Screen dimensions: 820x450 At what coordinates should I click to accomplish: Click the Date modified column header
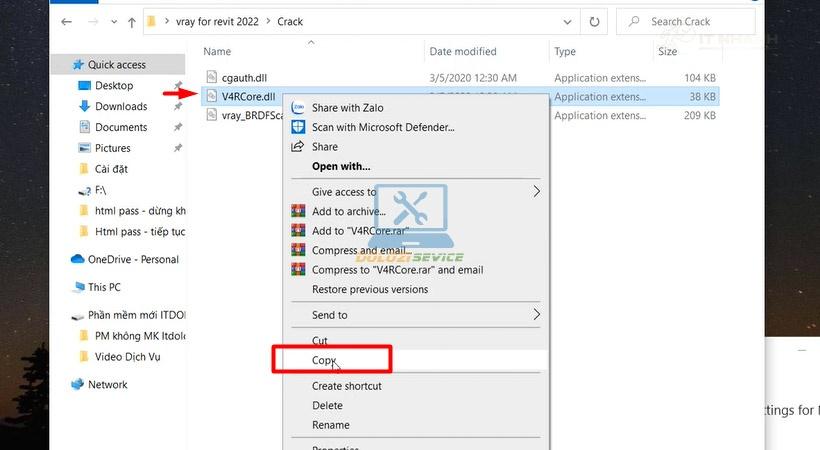(463, 51)
